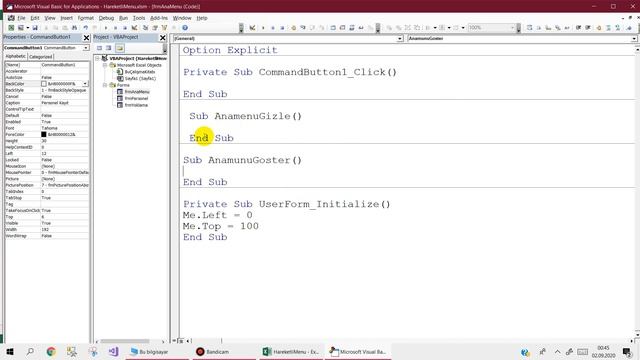Open Properties Window from the toolbar icon

tap(155, 28)
